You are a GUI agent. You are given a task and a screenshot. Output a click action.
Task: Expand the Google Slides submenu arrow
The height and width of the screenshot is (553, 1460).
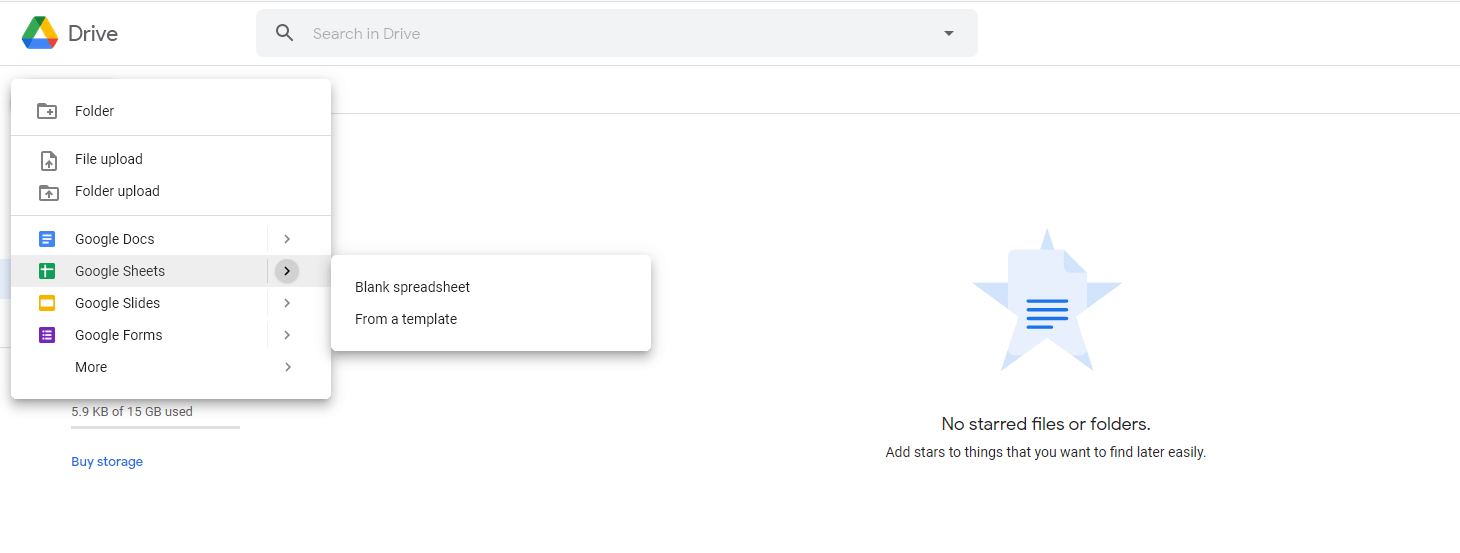[x=287, y=303]
